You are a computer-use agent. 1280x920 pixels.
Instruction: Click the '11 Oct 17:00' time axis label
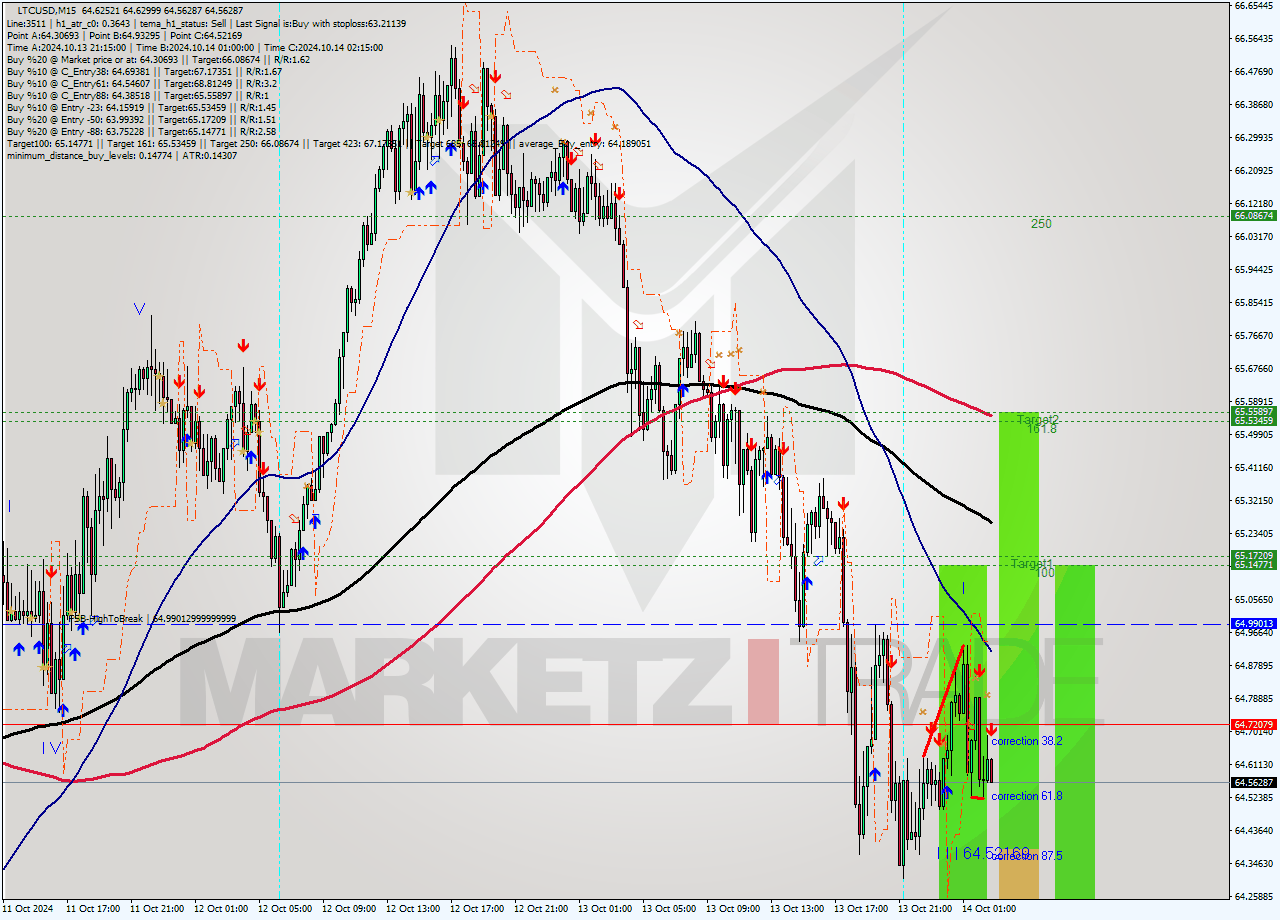tap(92, 909)
